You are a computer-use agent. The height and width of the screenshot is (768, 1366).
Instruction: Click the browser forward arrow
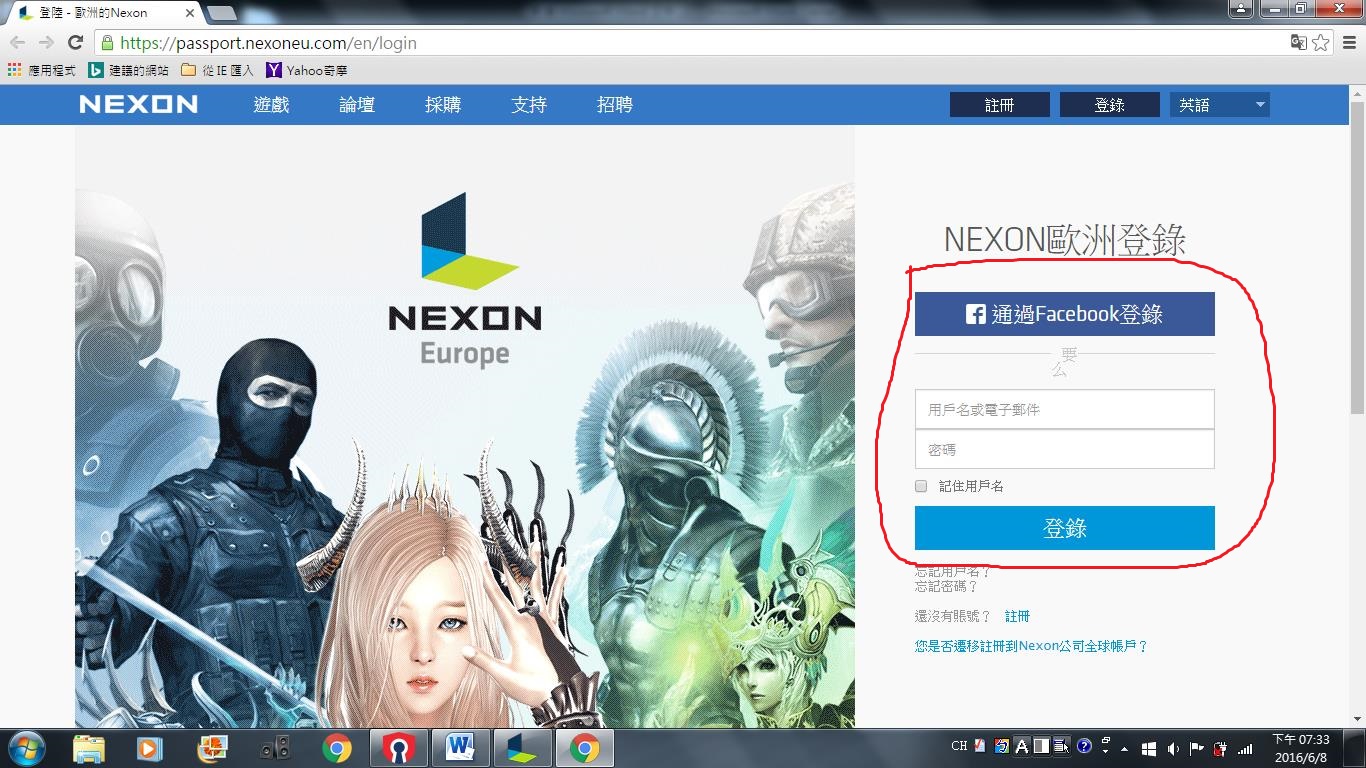click(x=46, y=42)
